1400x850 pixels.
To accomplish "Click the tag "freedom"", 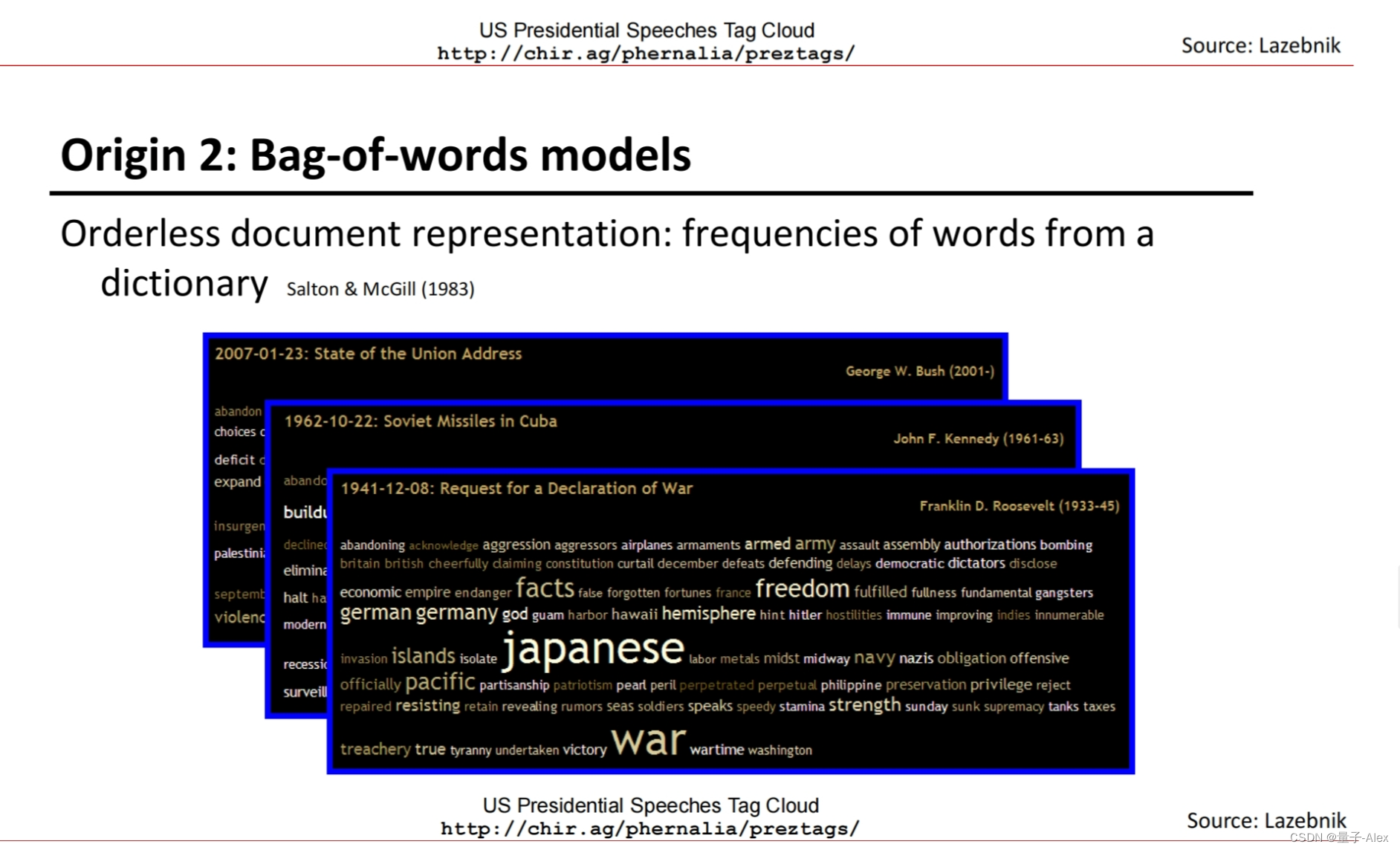I will 802,589.
